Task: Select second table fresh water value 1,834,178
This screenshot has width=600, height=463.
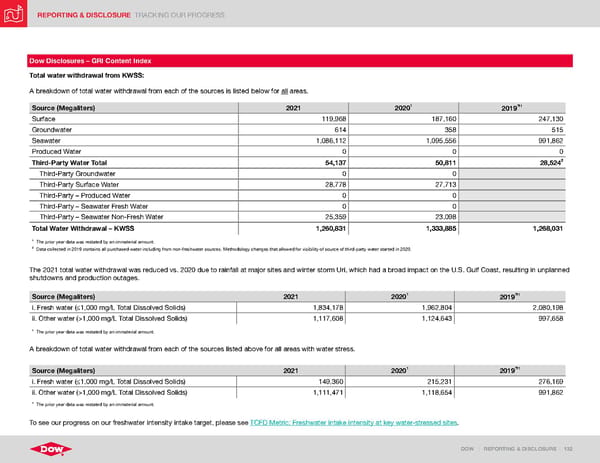Action: [x=328, y=308]
